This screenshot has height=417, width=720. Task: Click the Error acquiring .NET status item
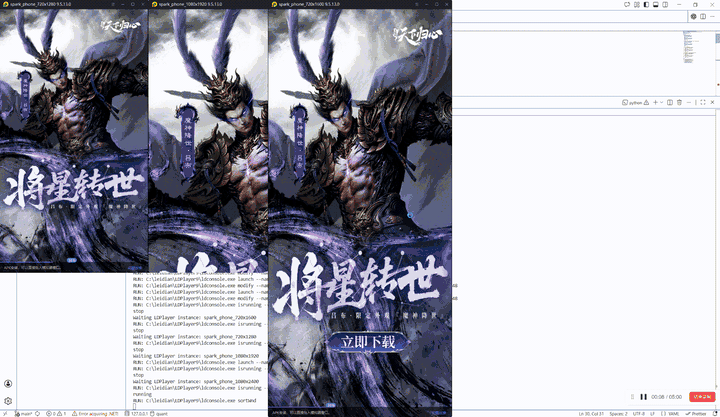pyautogui.click(x=95, y=414)
